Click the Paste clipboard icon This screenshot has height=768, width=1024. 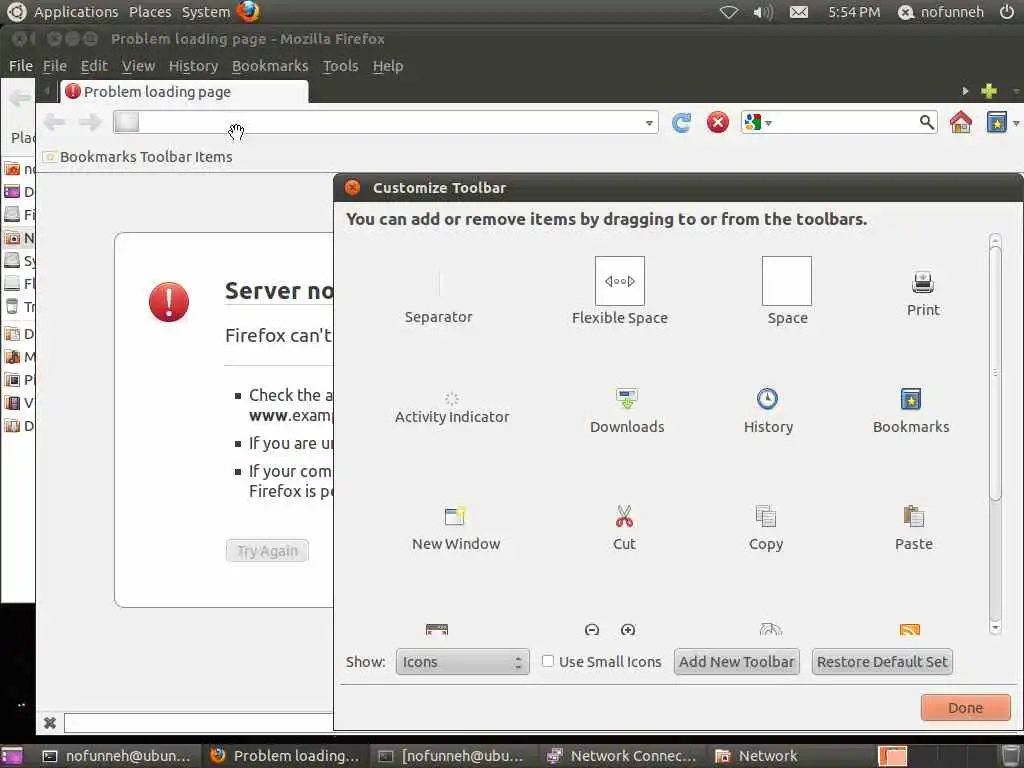coord(914,516)
